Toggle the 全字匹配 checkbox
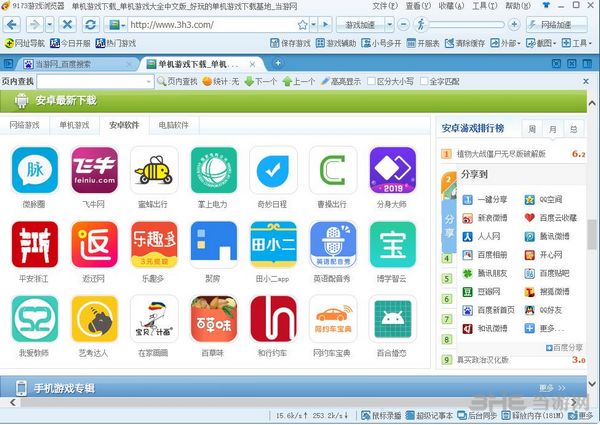 (x=424, y=81)
